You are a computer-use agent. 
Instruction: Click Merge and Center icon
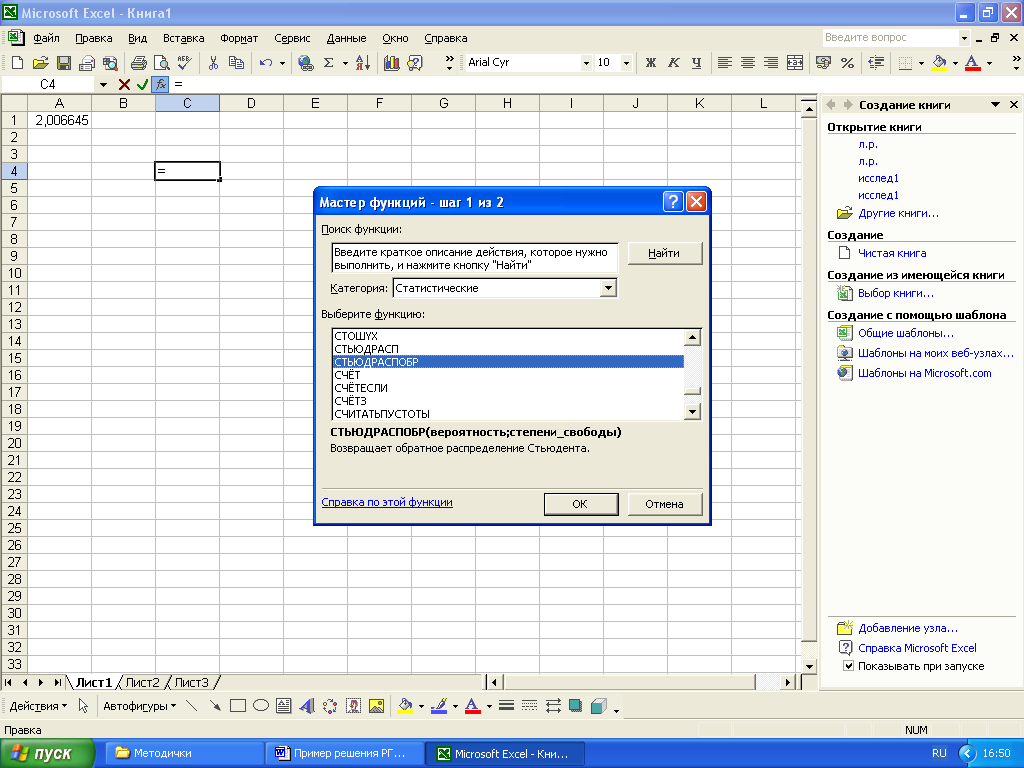795,63
